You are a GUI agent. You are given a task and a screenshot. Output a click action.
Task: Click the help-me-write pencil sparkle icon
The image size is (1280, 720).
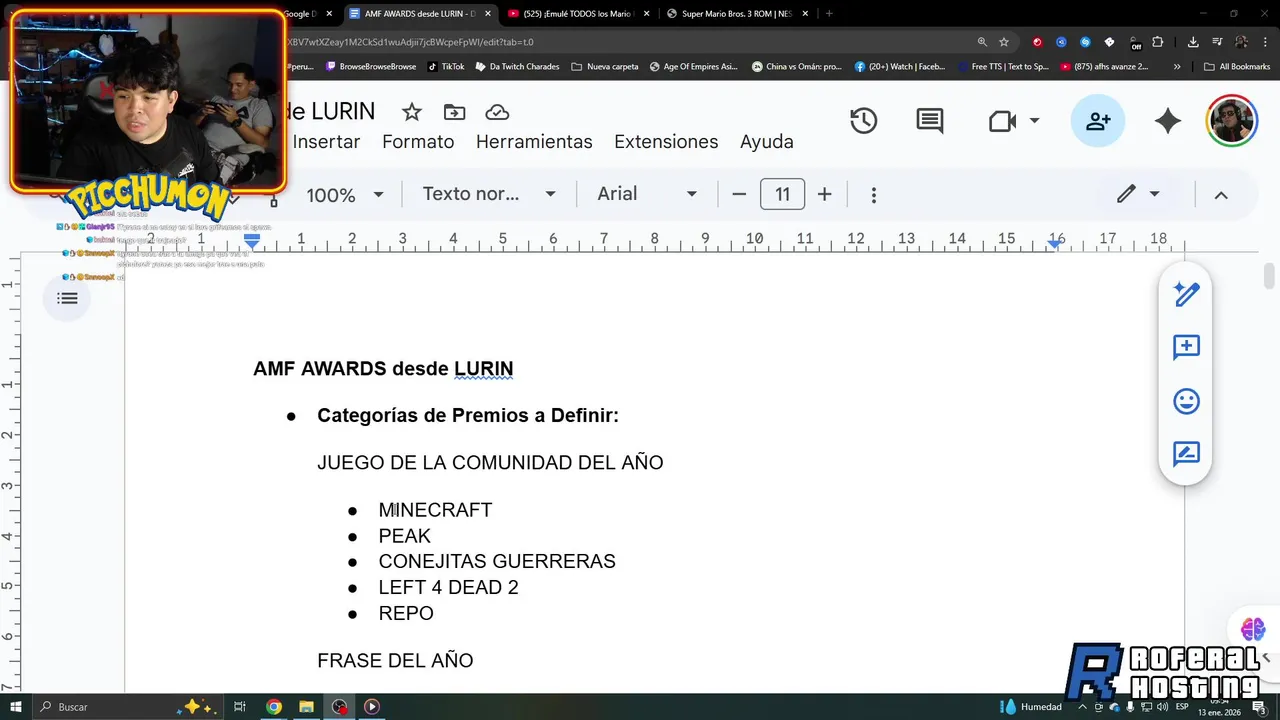click(1186, 294)
